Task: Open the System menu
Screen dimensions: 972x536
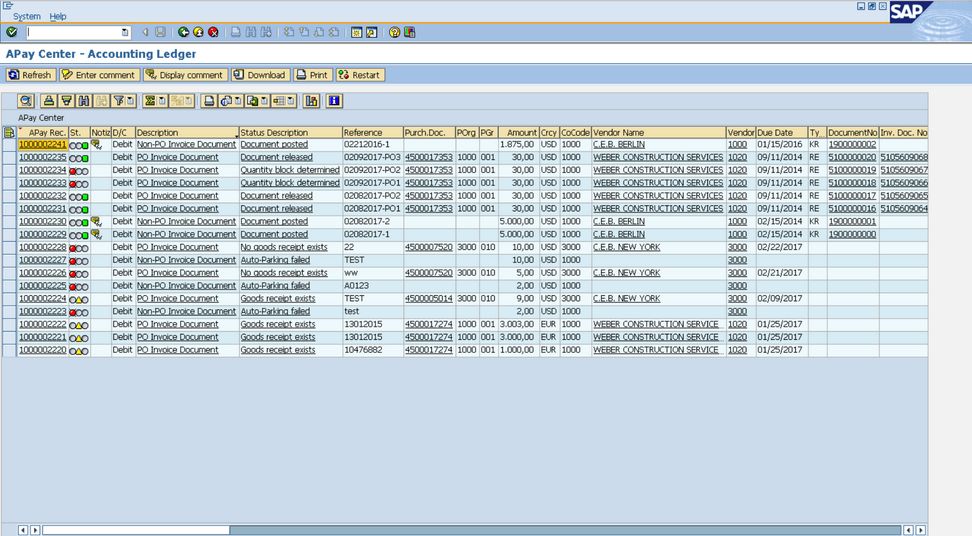Action: pyautogui.click(x=27, y=16)
